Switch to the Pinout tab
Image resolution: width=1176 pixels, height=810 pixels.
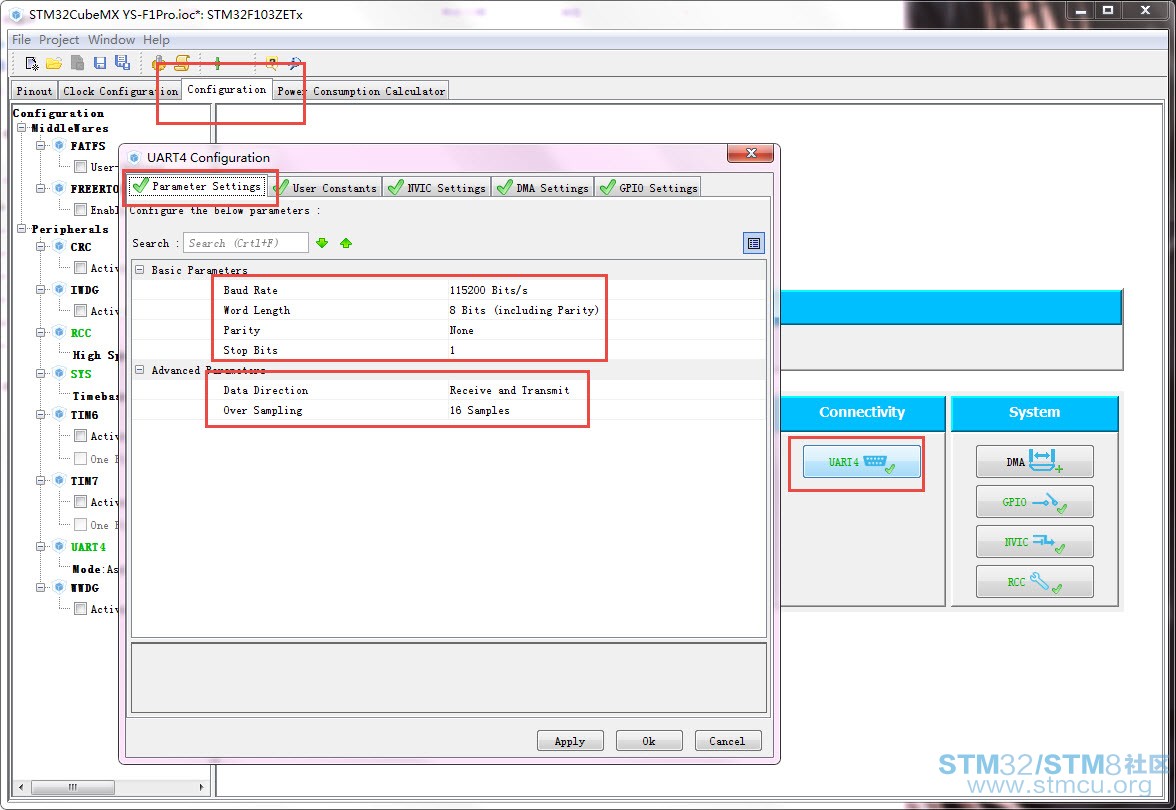pos(34,91)
